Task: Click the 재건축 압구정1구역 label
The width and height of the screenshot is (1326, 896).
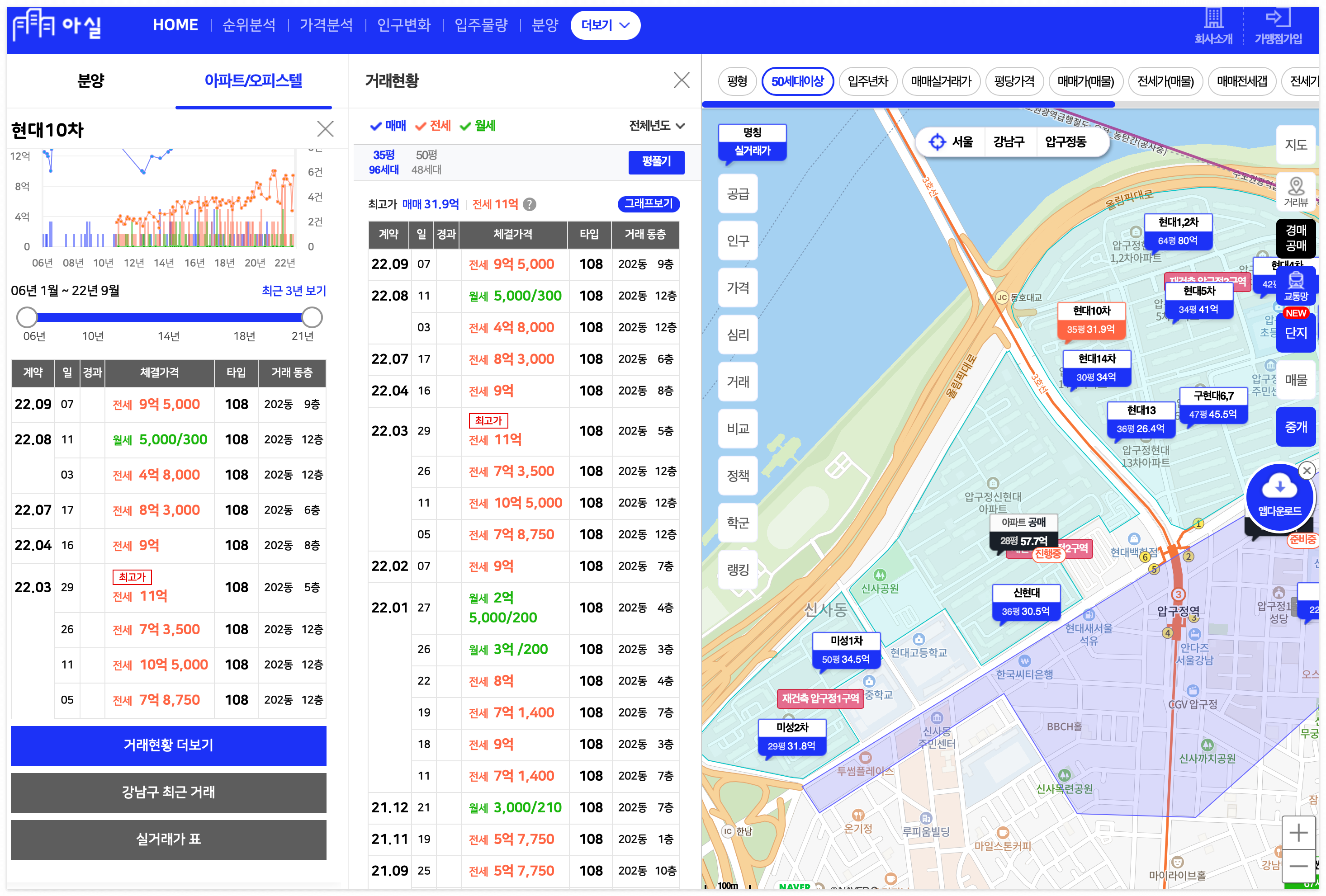Action: [x=820, y=698]
